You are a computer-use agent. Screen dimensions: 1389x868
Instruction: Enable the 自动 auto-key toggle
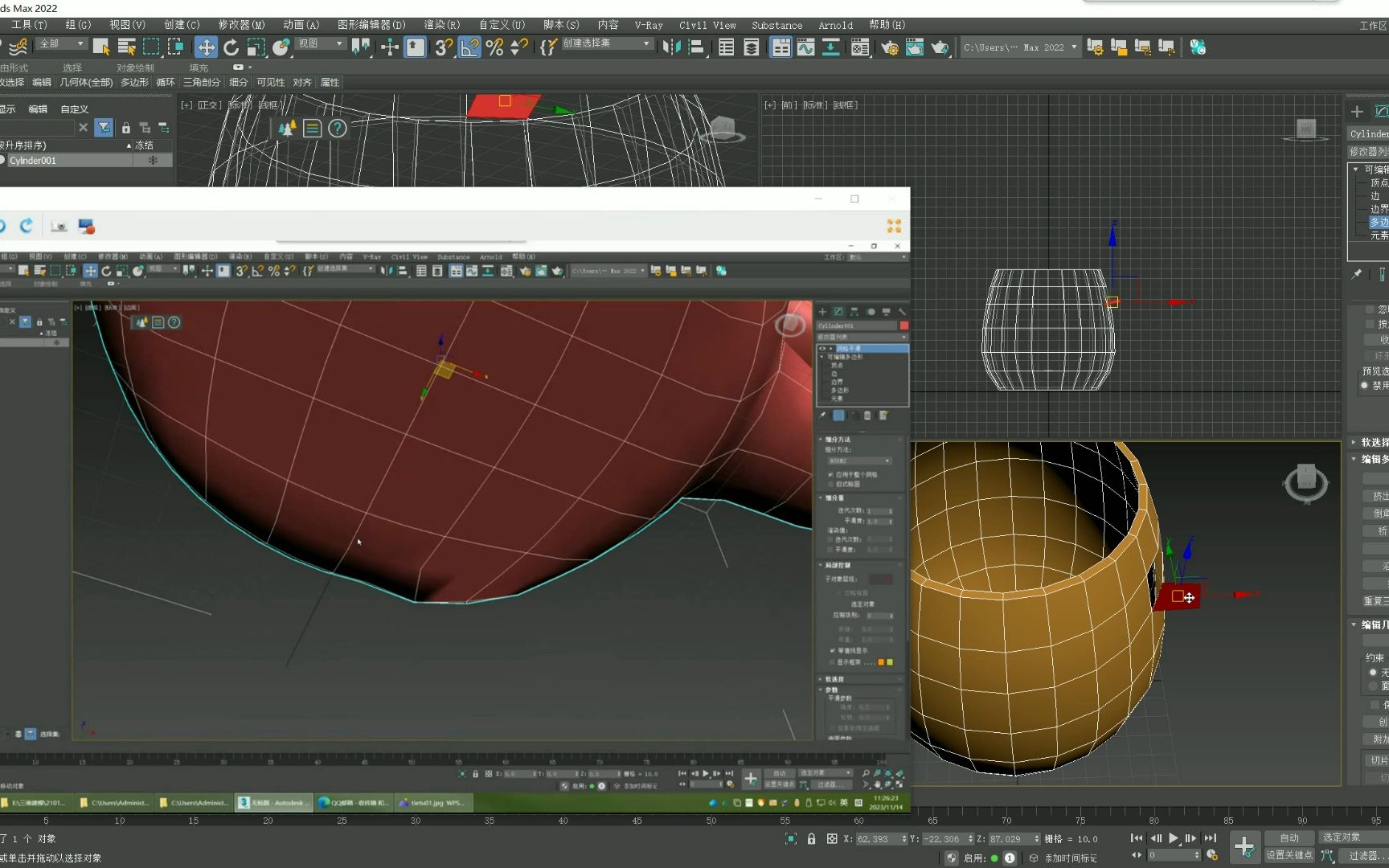(x=1289, y=837)
